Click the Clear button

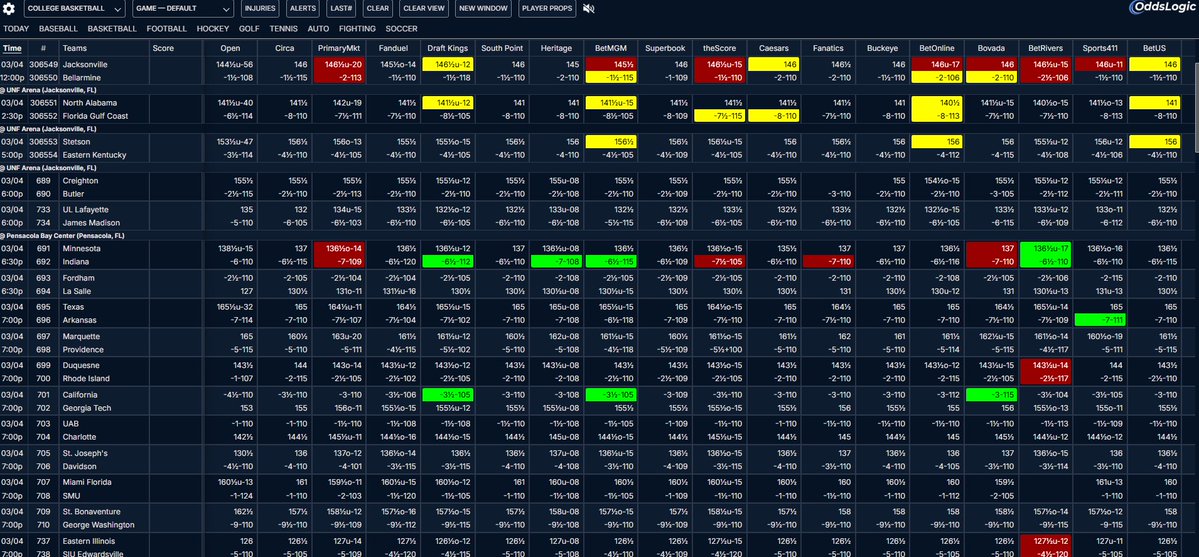click(377, 9)
